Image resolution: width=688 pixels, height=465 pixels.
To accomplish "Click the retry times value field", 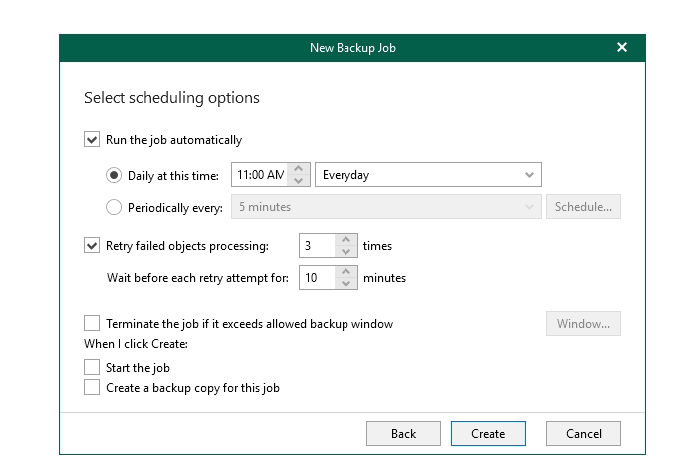I will (318, 246).
